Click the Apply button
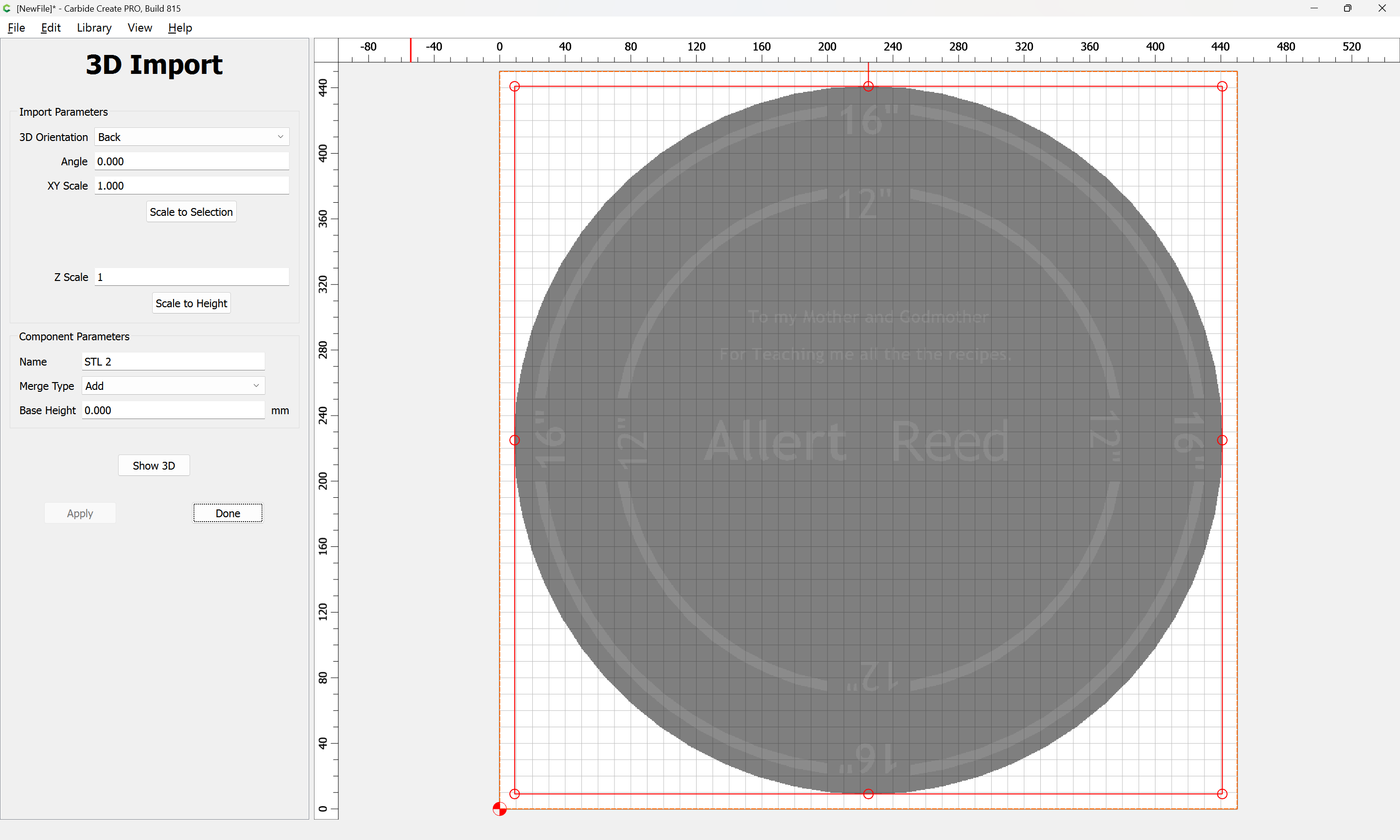Image resolution: width=1400 pixels, height=840 pixels. (x=80, y=513)
